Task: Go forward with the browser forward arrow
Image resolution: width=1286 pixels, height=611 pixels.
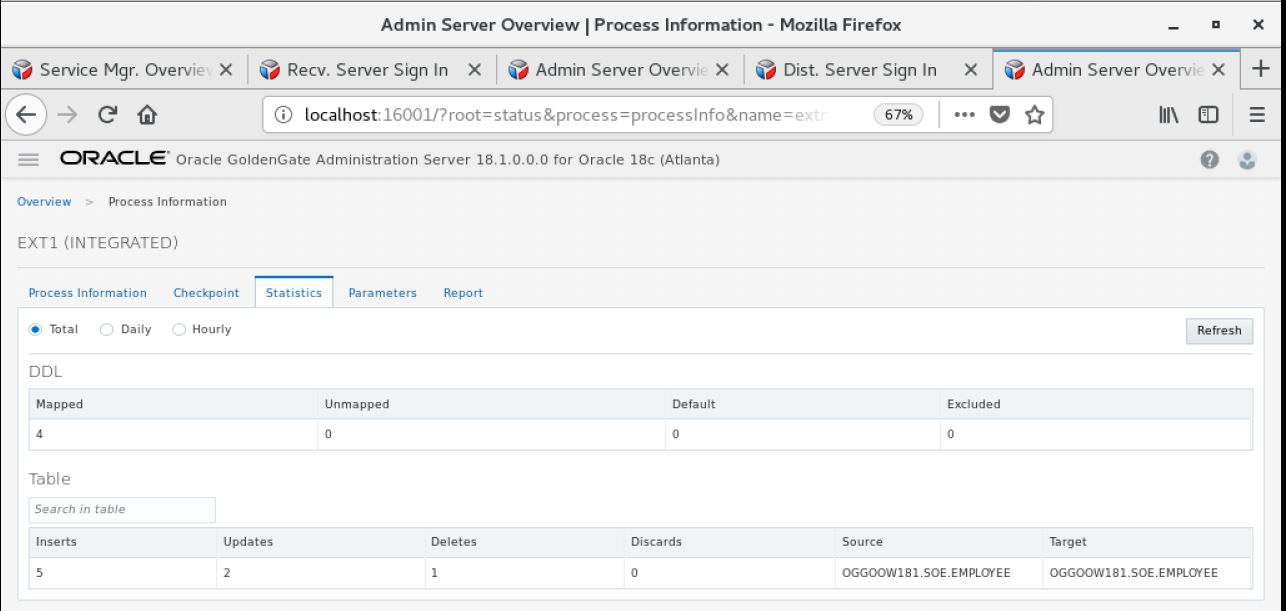Action: [x=66, y=114]
